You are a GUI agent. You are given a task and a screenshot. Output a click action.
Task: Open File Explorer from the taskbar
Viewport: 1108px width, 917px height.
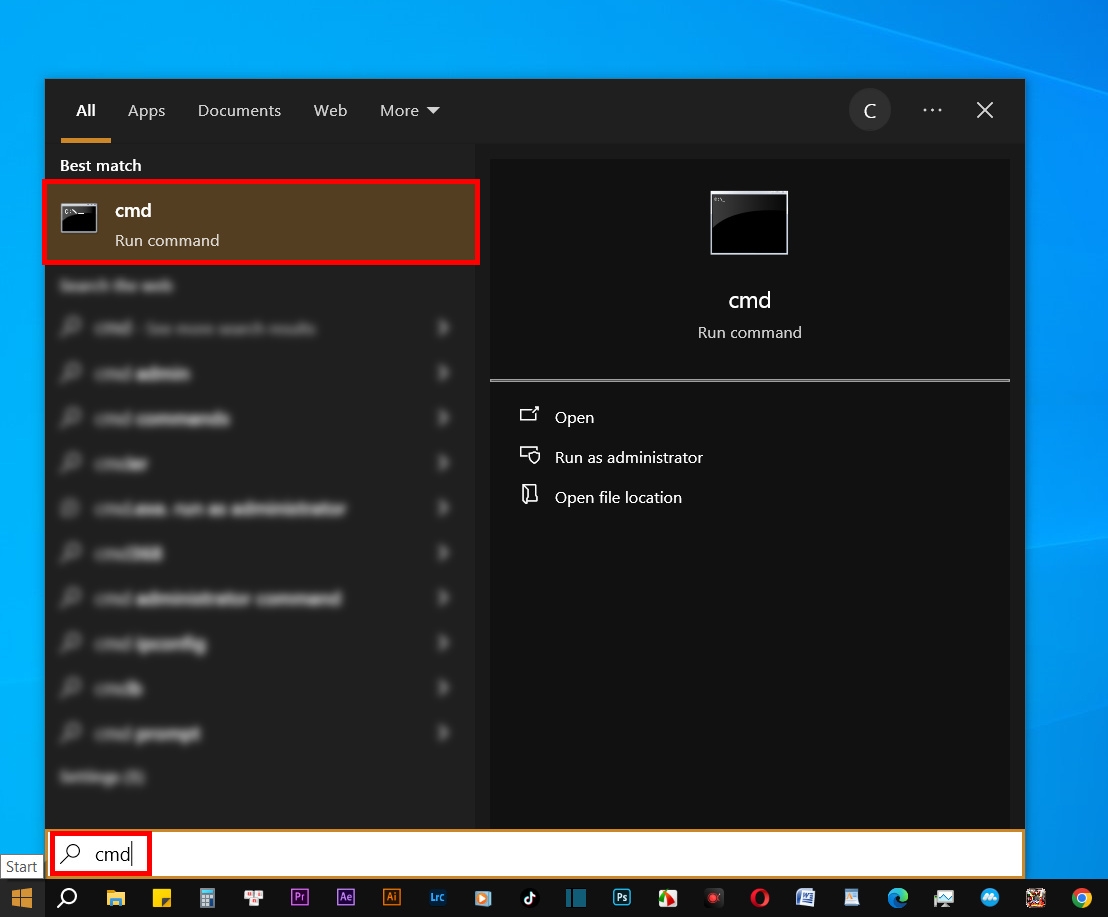click(115, 898)
